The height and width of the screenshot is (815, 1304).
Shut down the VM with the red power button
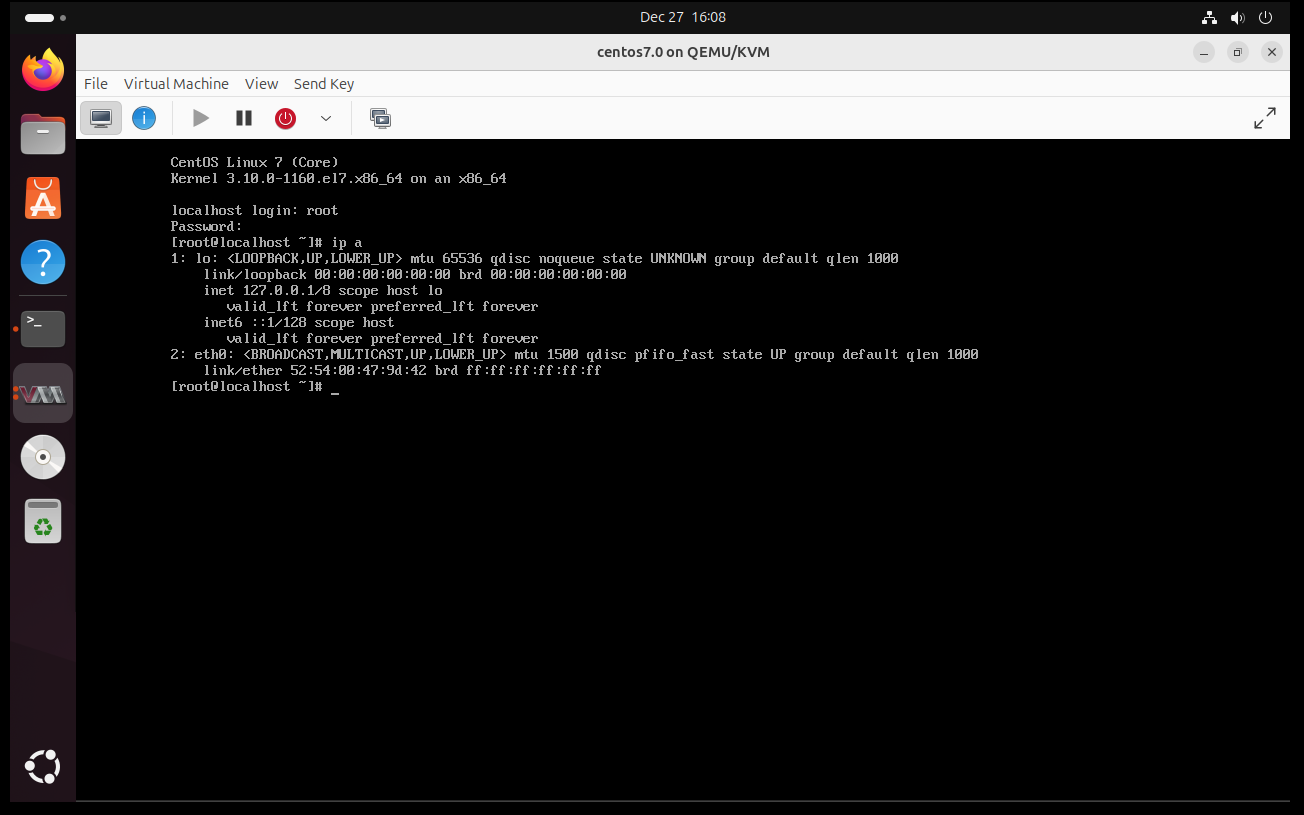tap(286, 118)
